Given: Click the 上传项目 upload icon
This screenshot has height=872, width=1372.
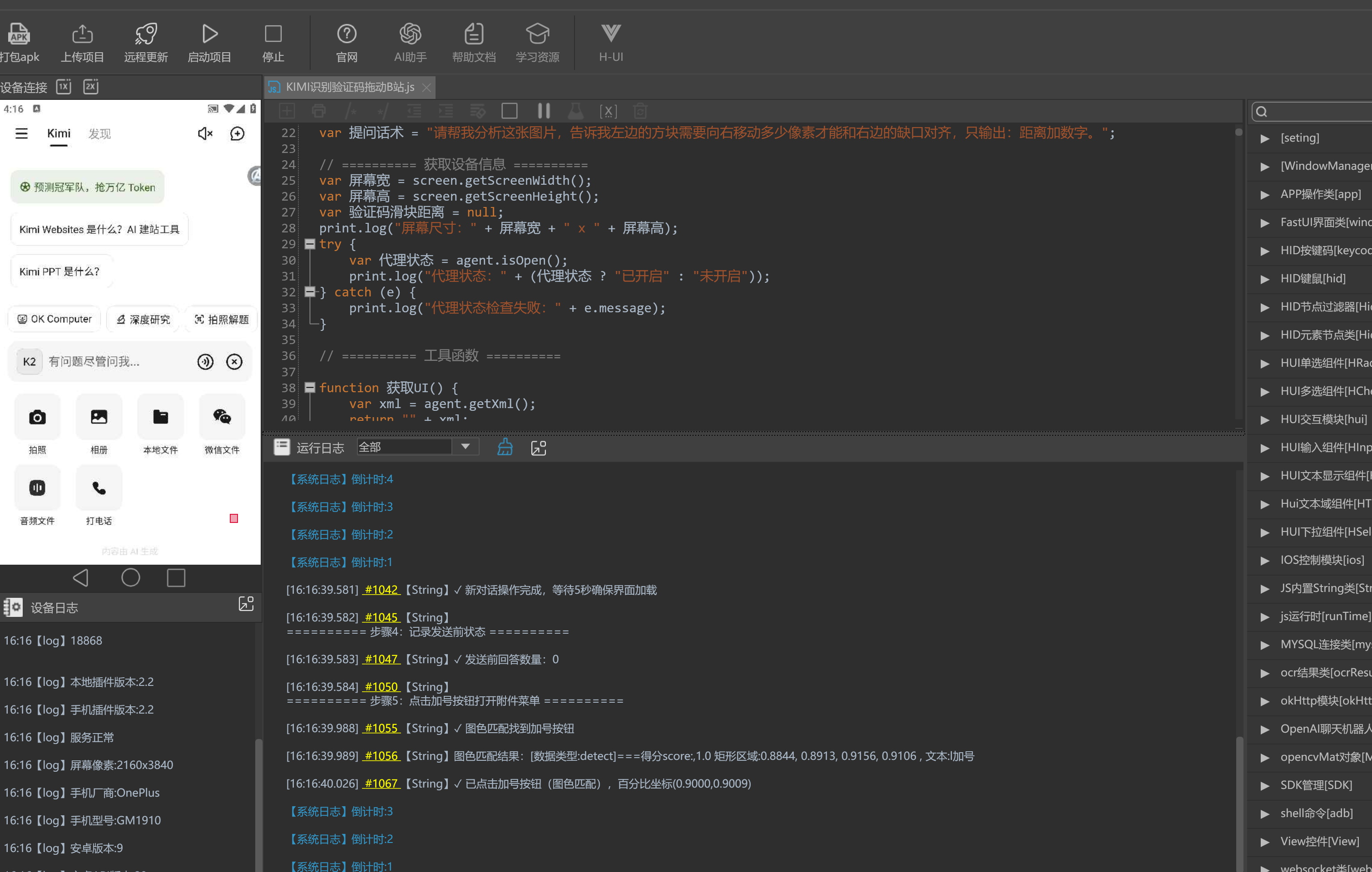Looking at the screenshot, I should pos(83,34).
